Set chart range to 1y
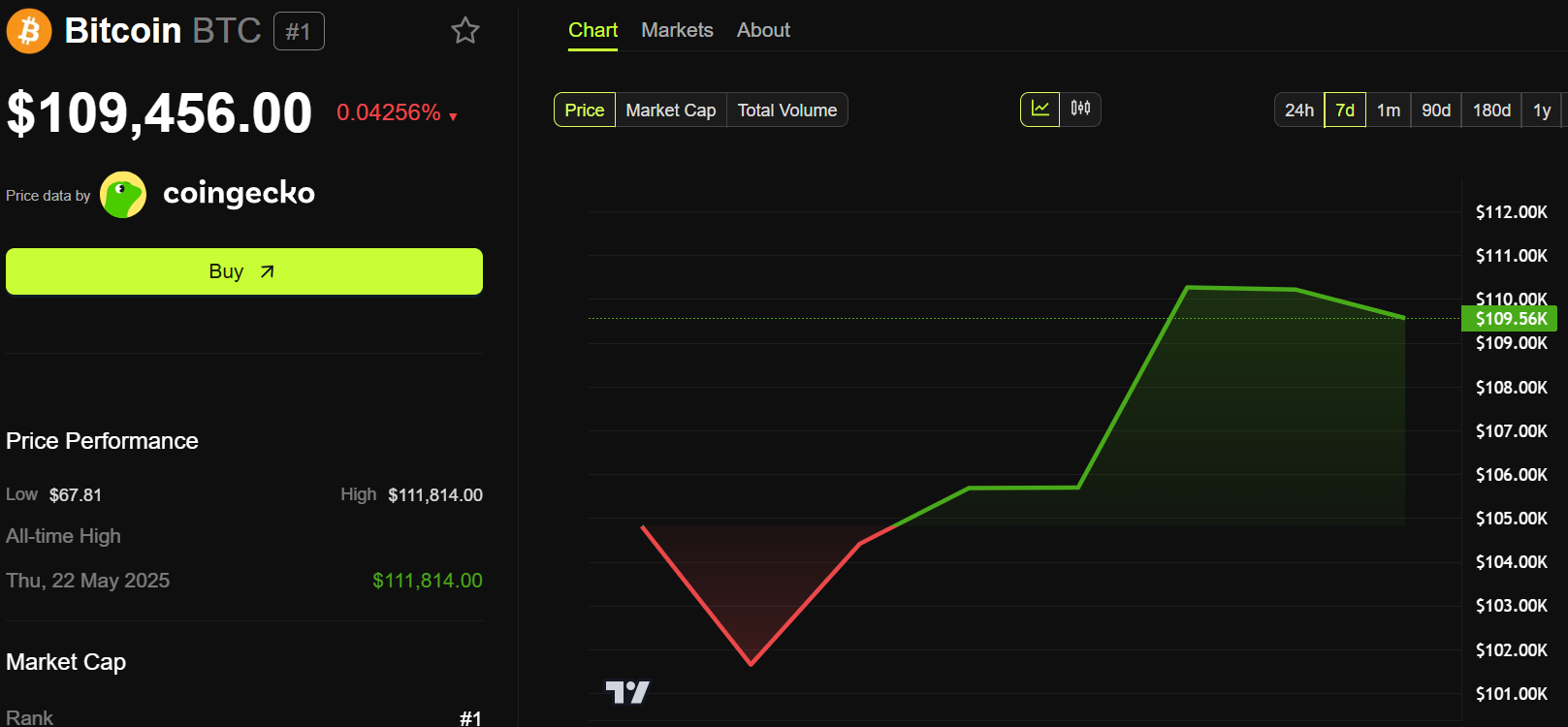Viewport: 1568px width, 727px height. pyautogui.click(x=1542, y=110)
